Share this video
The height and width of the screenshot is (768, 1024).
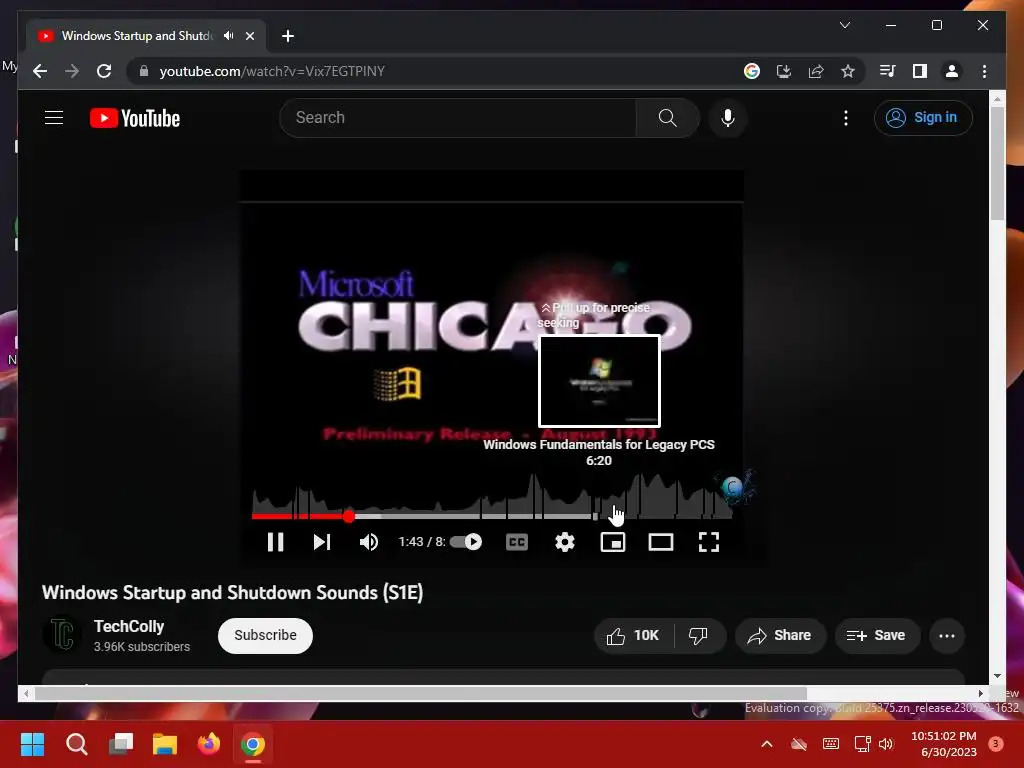(x=780, y=636)
